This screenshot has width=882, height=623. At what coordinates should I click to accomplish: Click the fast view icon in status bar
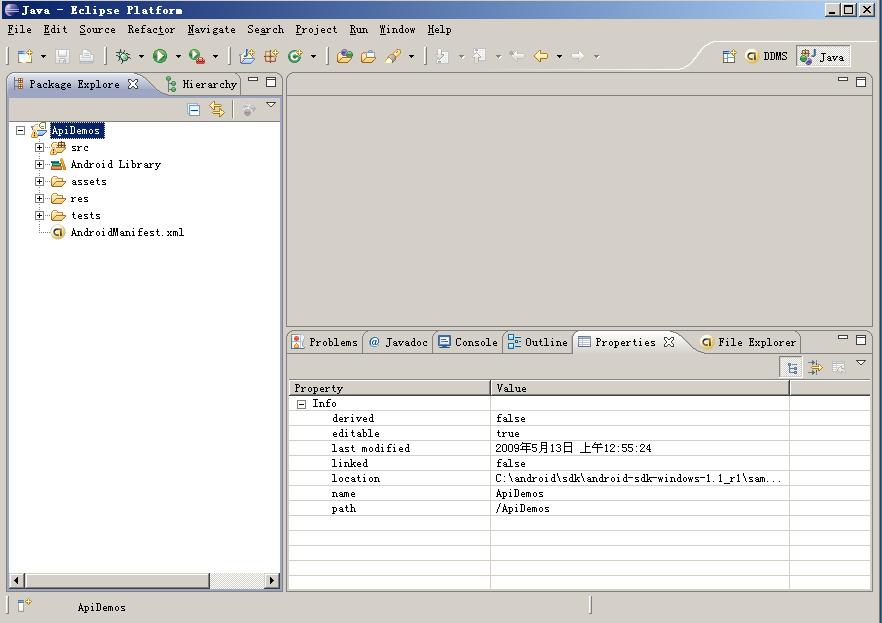24,605
